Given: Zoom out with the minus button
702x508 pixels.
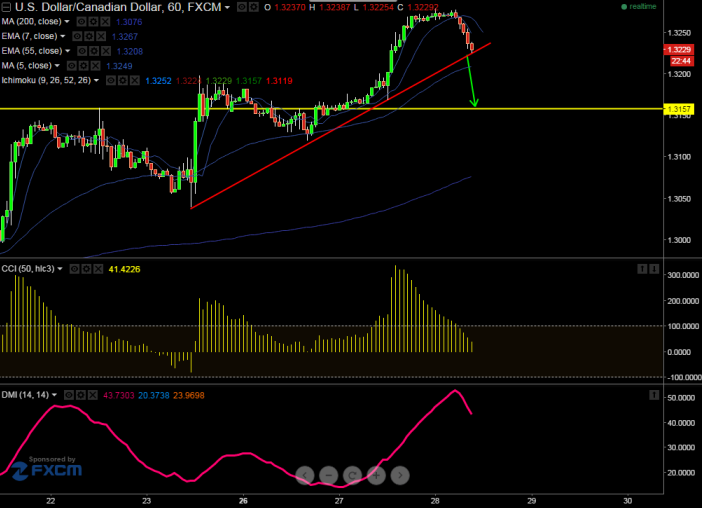Looking at the screenshot, I should 329,475.
